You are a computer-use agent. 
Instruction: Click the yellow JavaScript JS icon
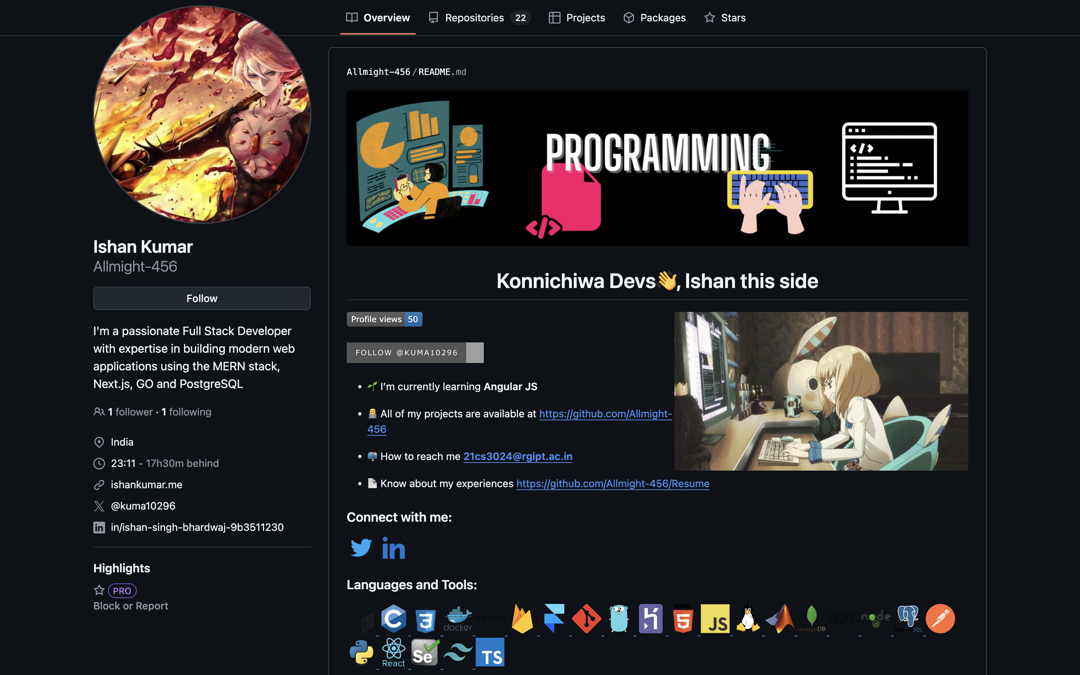pyautogui.click(x=715, y=619)
